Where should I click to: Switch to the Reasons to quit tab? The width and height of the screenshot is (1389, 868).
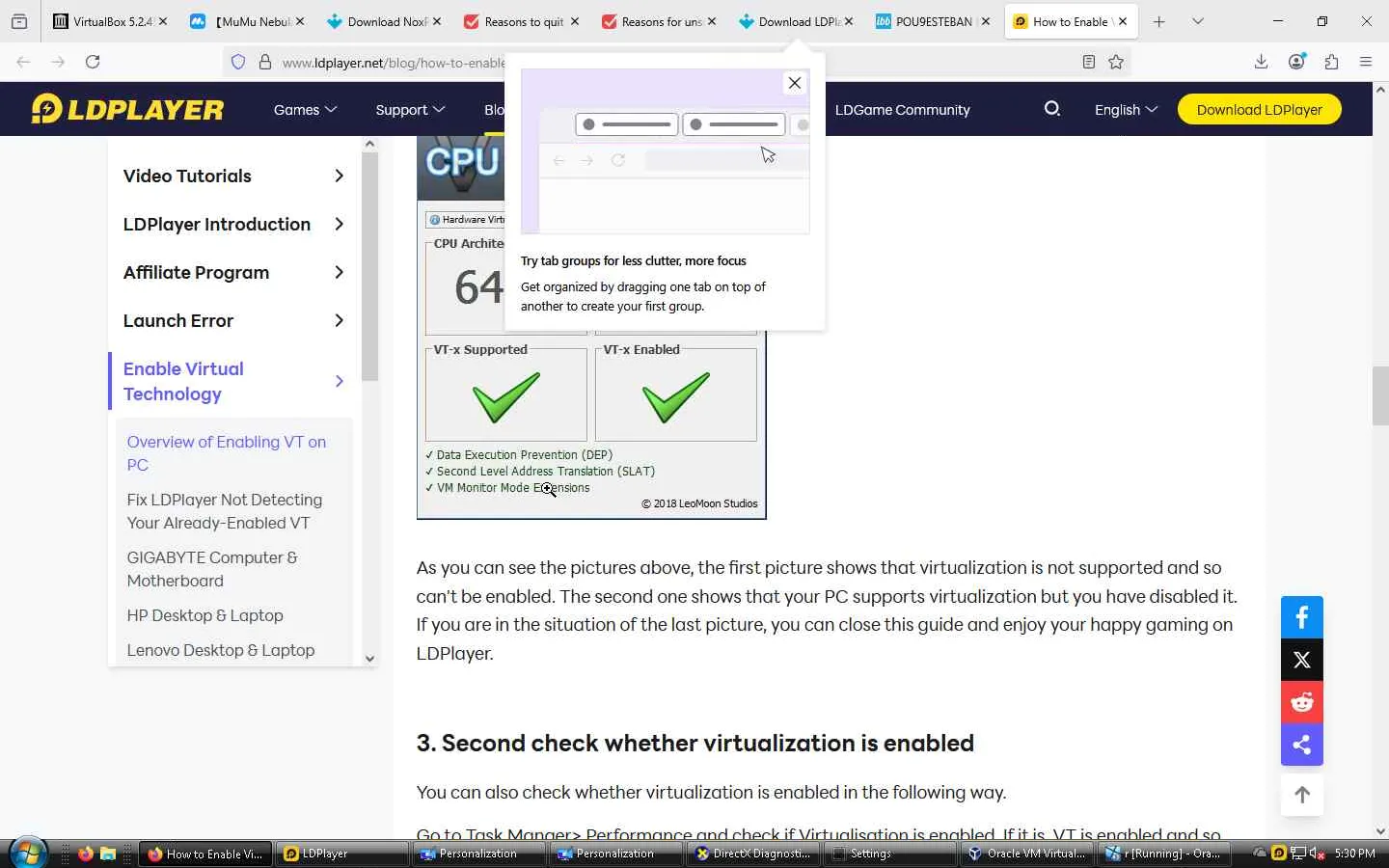[522, 21]
